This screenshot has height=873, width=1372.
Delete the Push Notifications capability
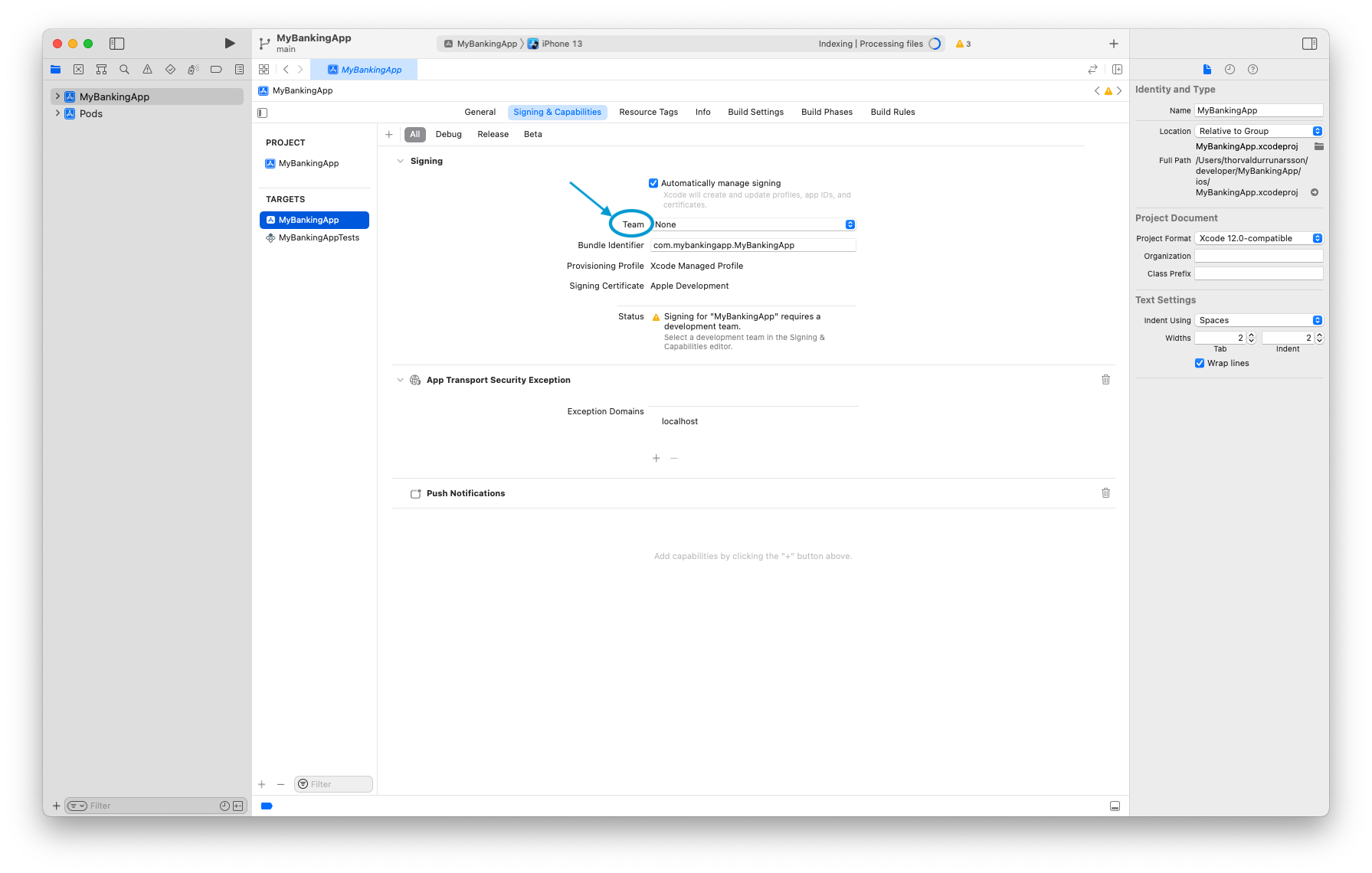point(1105,493)
